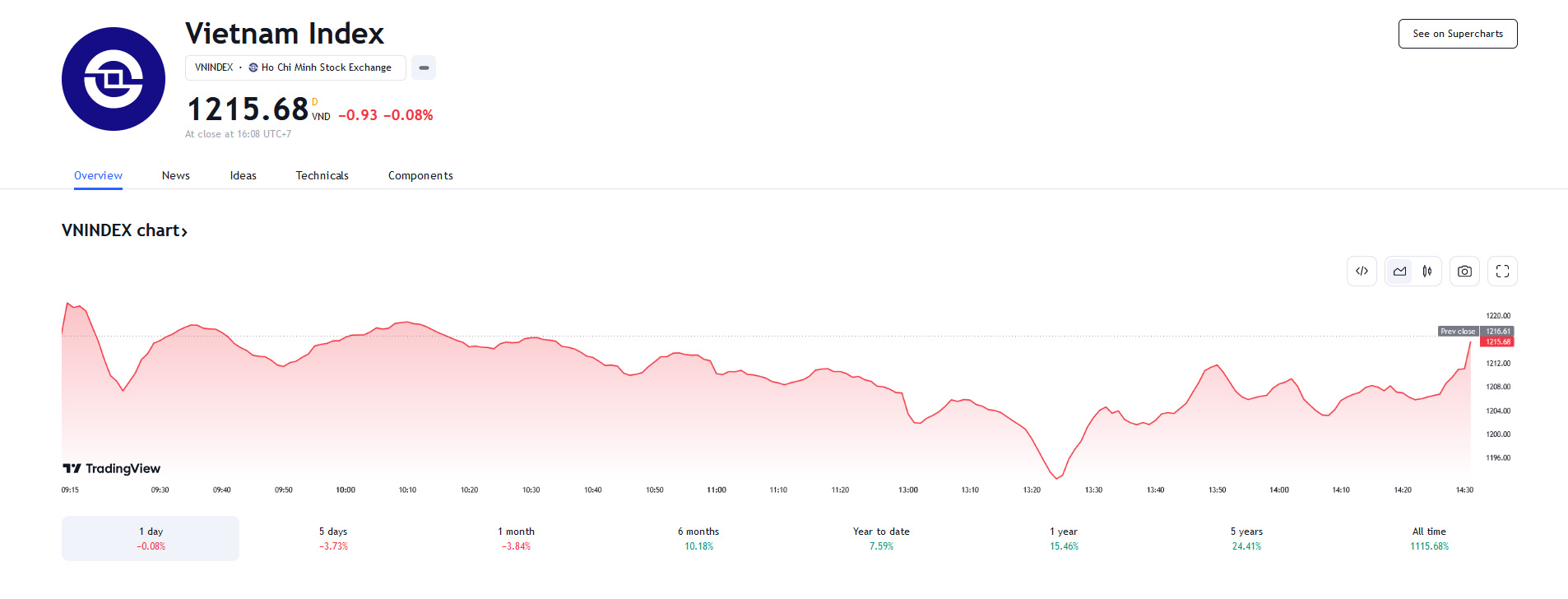Select the 1 day time range
The height and width of the screenshot is (599, 1568).
151,538
